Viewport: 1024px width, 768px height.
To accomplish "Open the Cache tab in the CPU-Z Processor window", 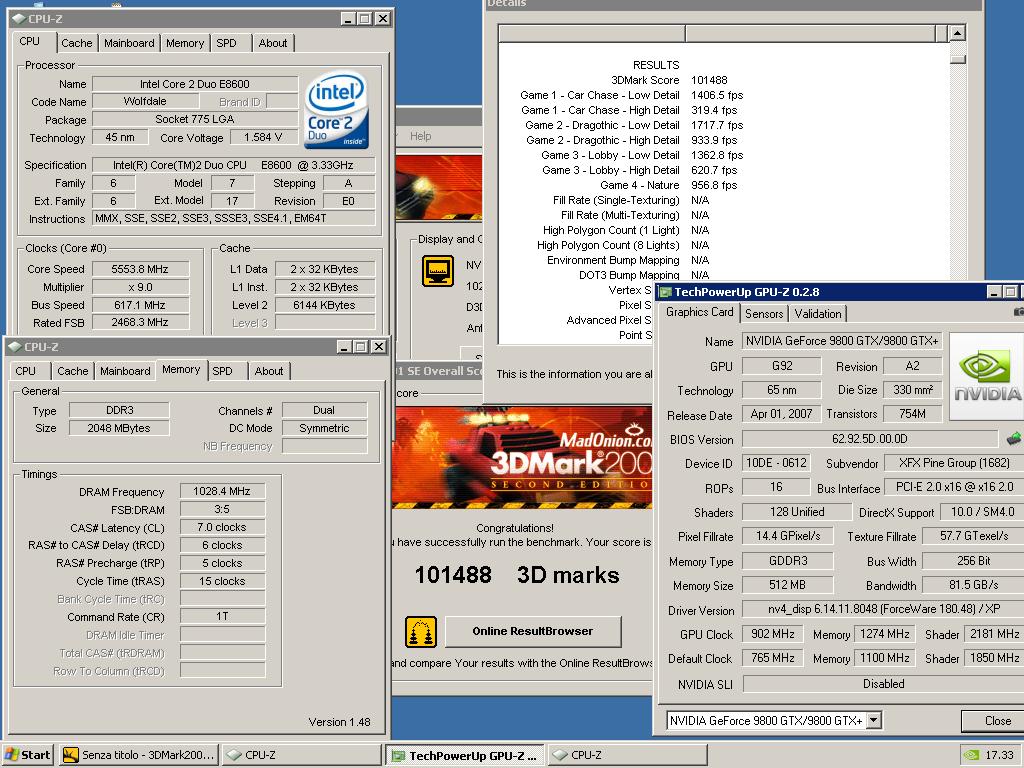I will (76, 43).
